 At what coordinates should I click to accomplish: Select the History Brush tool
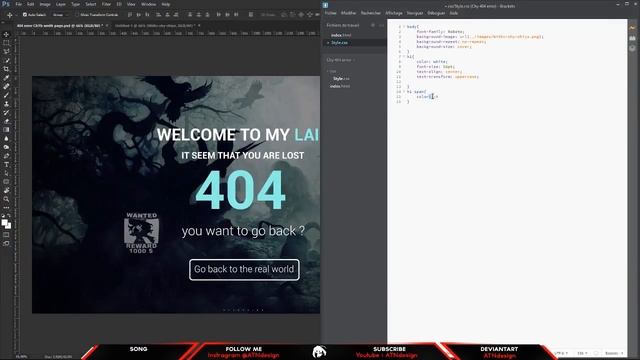[6, 112]
